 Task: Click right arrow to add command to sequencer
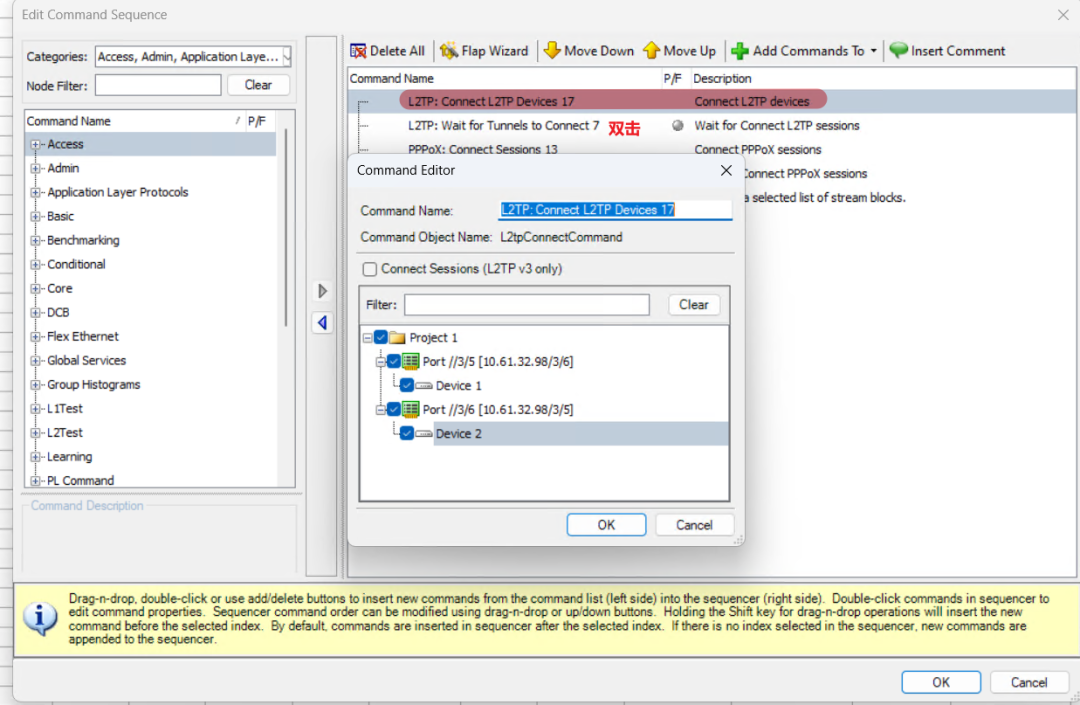[x=322, y=291]
